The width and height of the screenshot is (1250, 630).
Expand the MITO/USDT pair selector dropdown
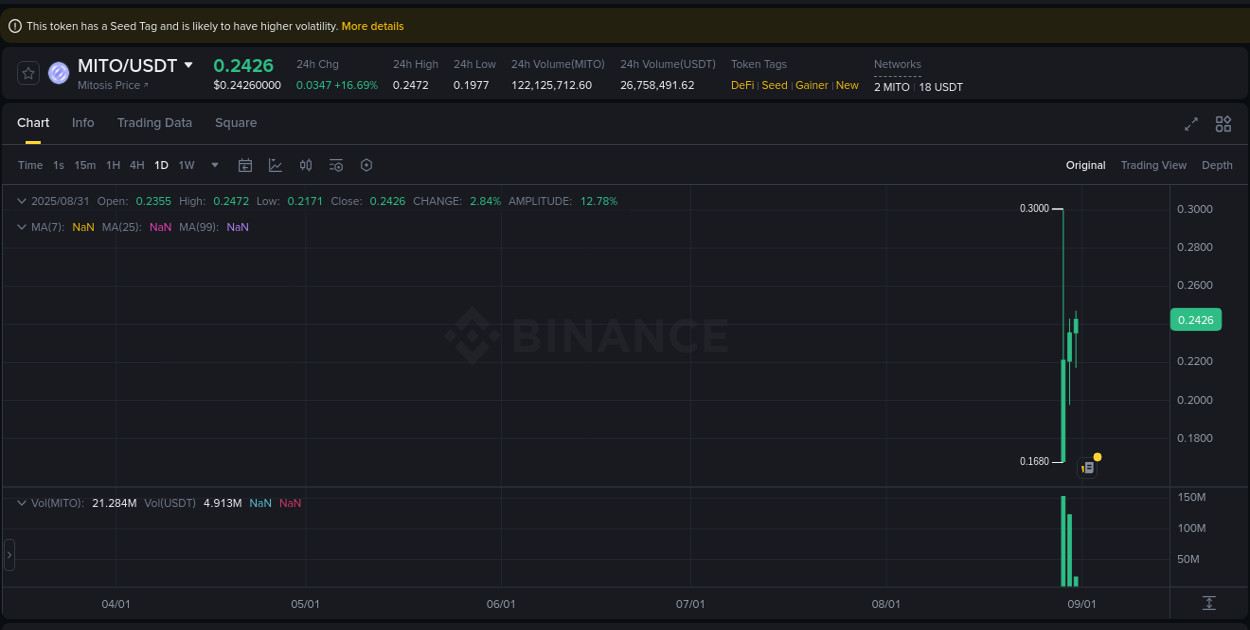coord(190,65)
